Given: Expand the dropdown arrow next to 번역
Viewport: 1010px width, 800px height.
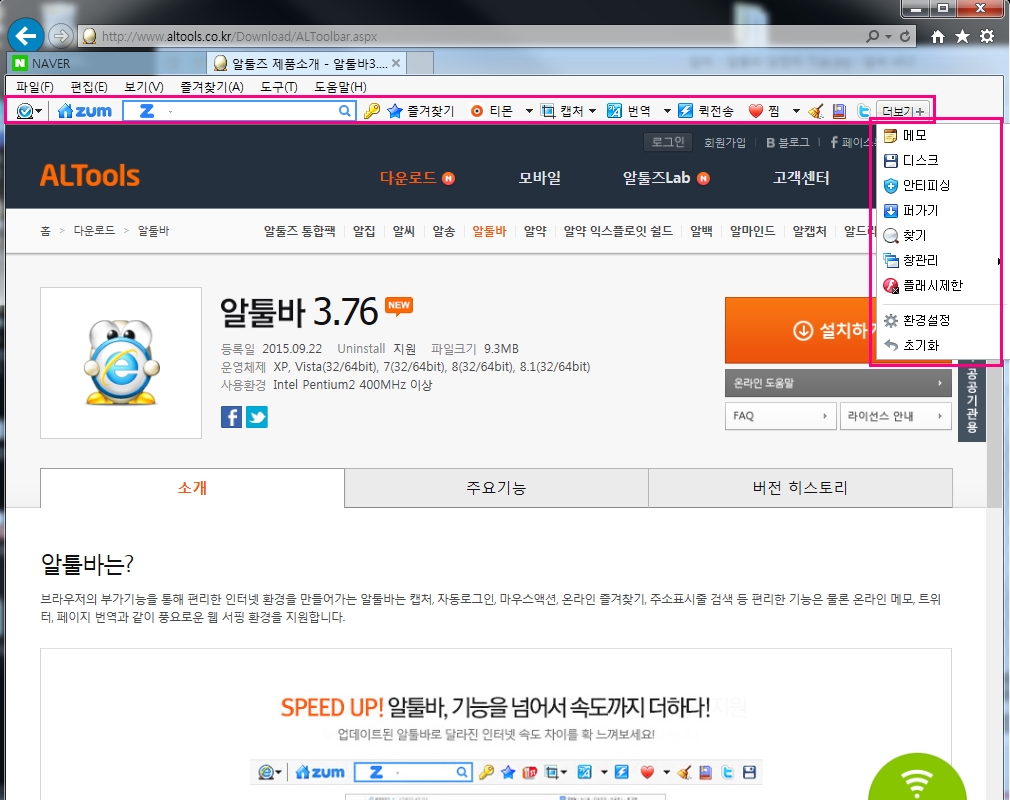Looking at the screenshot, I should (x=667, y=111).
